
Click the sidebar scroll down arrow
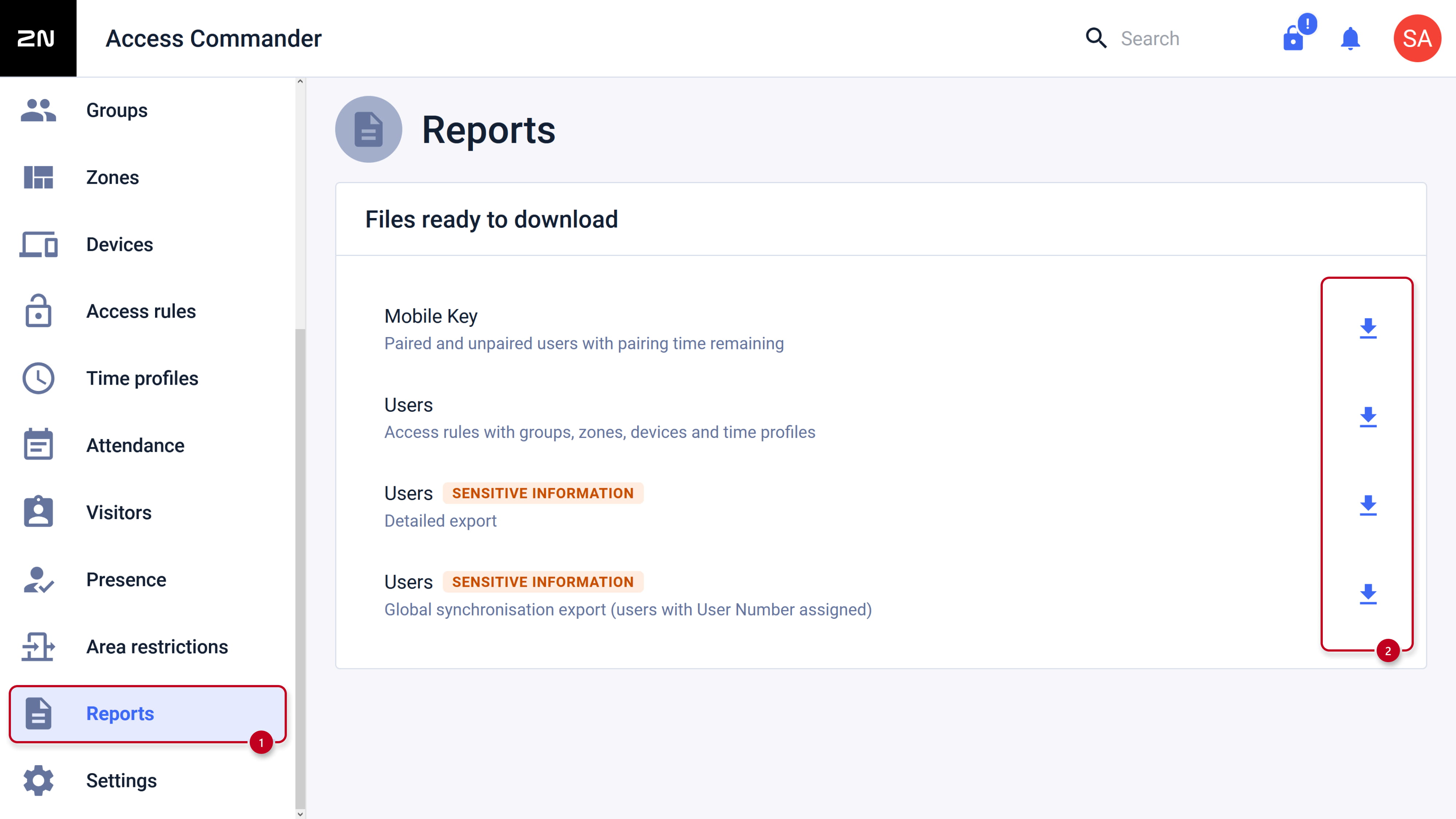pos(300,814)
